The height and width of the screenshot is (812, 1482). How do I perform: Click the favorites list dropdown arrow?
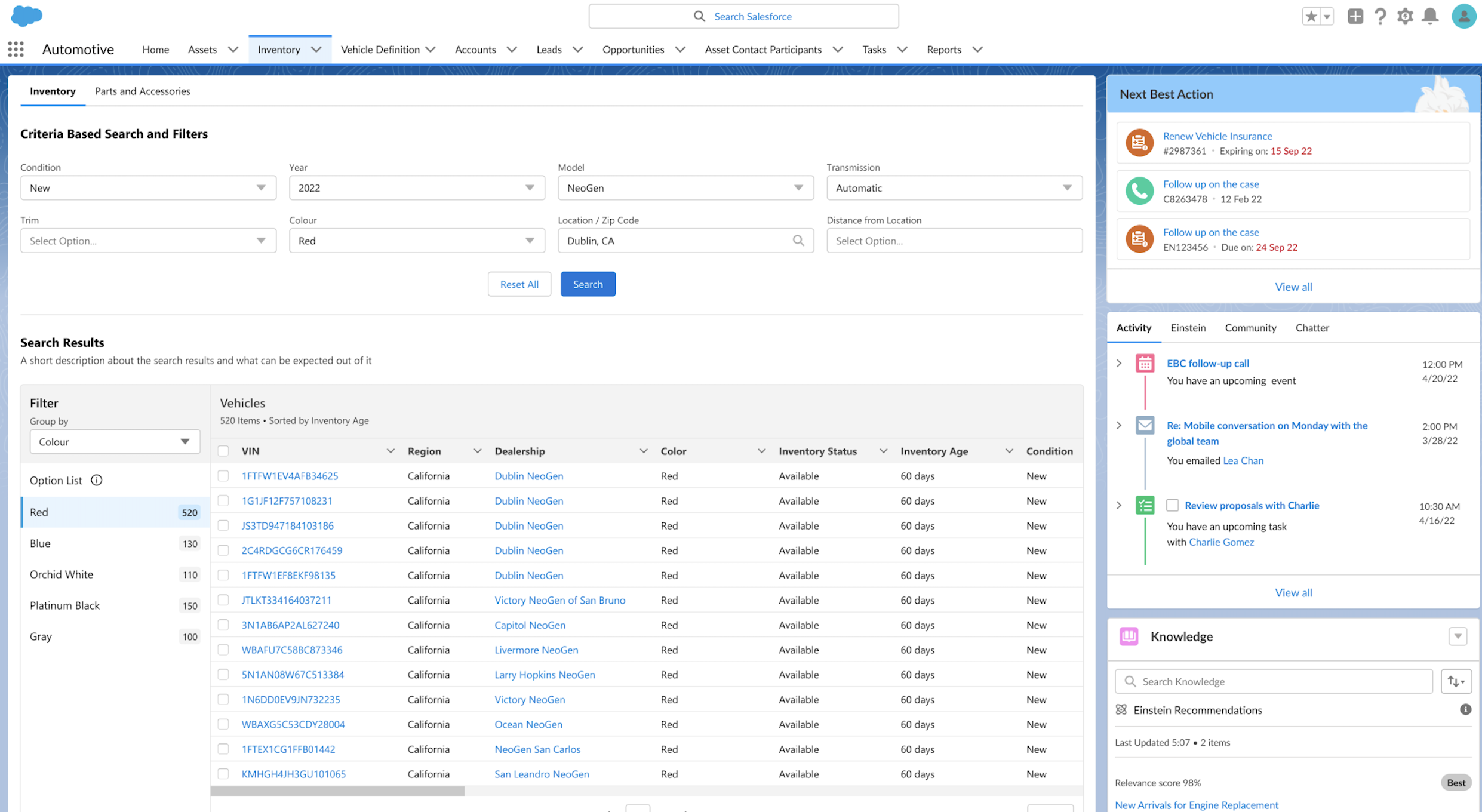tap(1327, 16)
